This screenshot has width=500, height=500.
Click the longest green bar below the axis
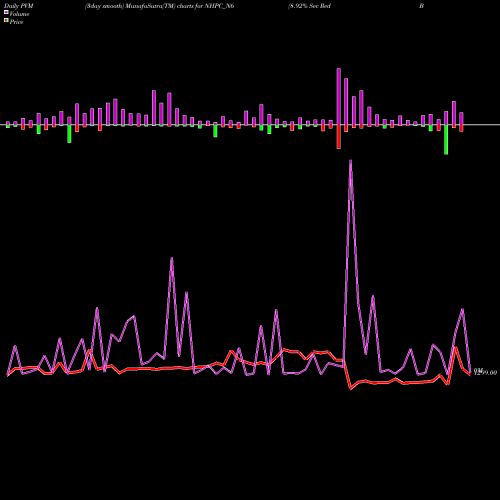[x=446, y=140]
